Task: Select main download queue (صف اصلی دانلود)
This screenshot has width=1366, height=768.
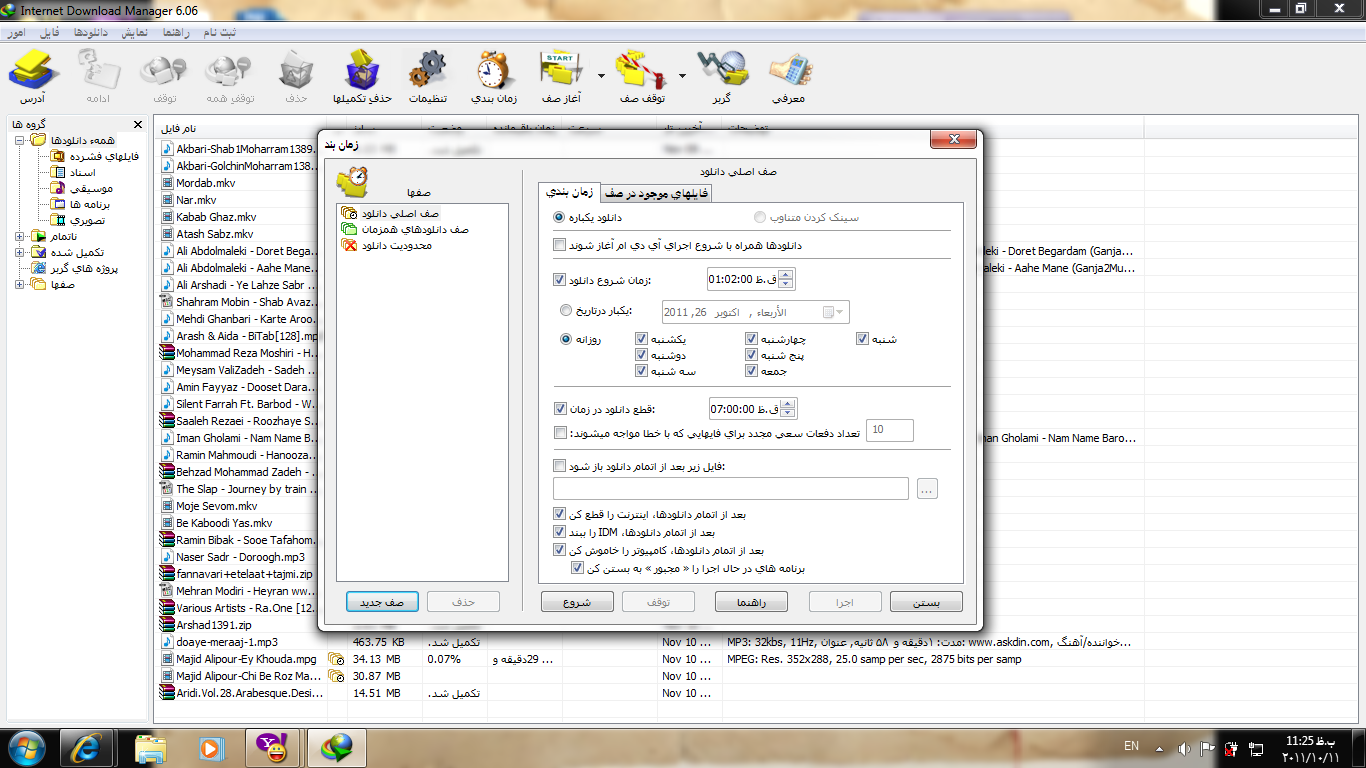Action: click(391, 213)
